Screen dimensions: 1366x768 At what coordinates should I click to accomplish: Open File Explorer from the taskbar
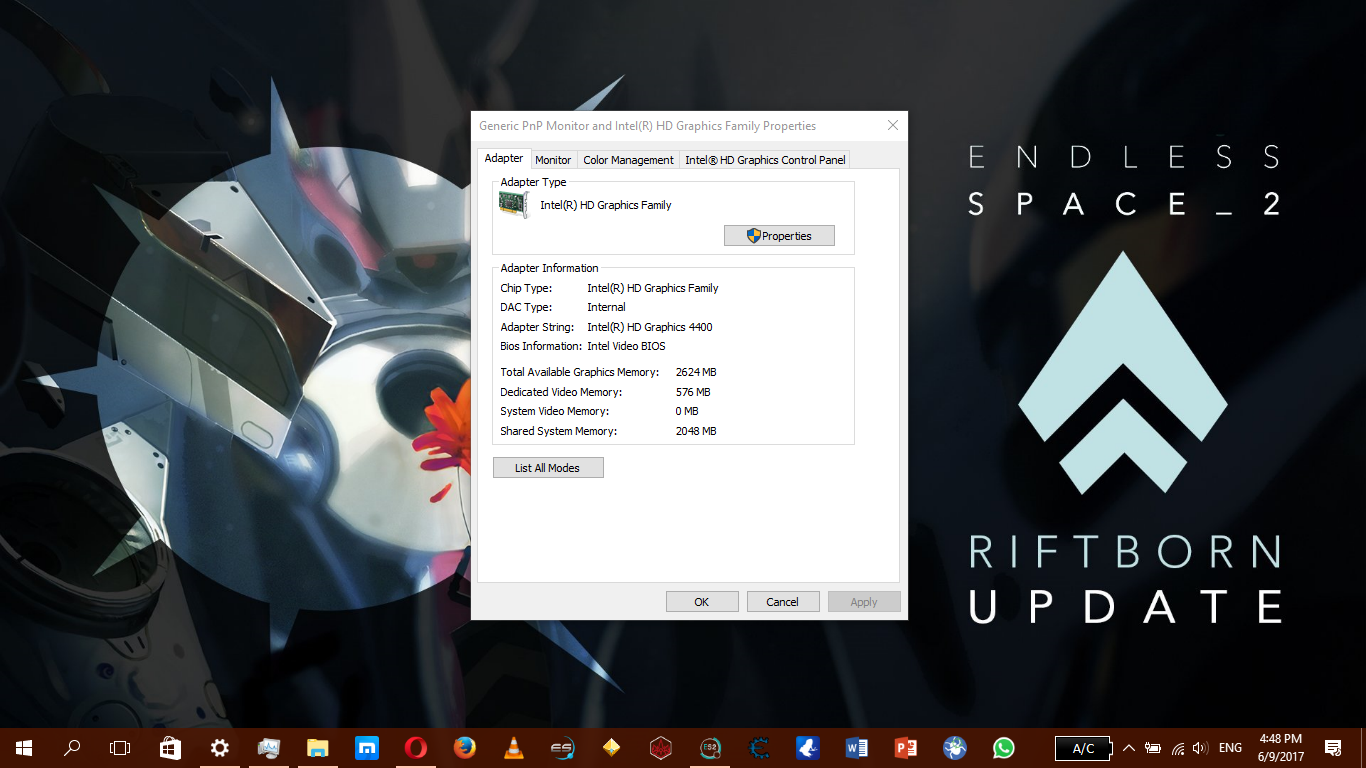tap(317, 748)
